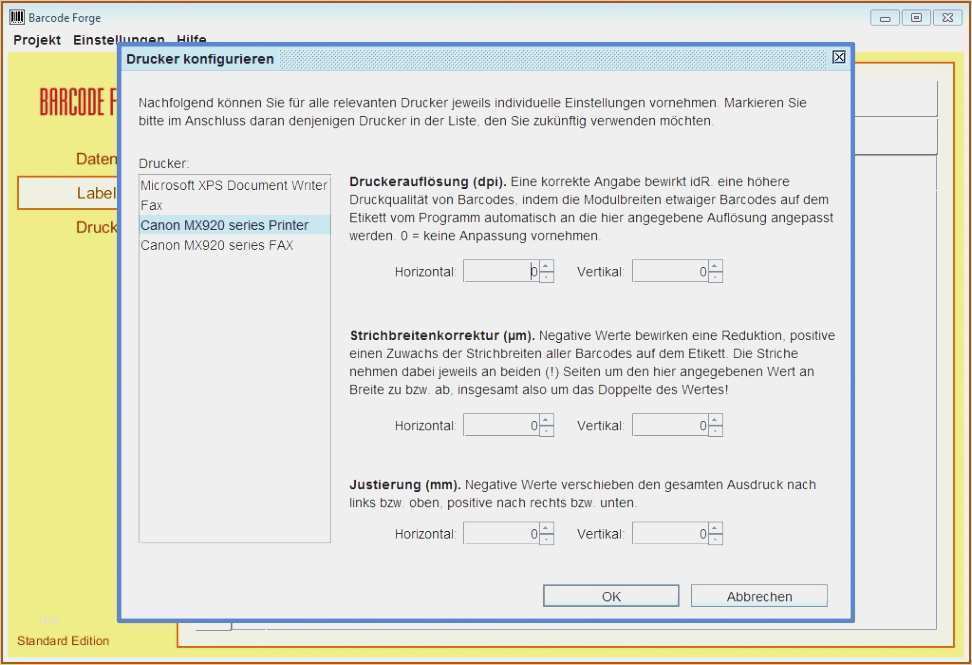The image size is (972, 665).
Task: Open the Projekt menu
Action: [x=37, y=40]
